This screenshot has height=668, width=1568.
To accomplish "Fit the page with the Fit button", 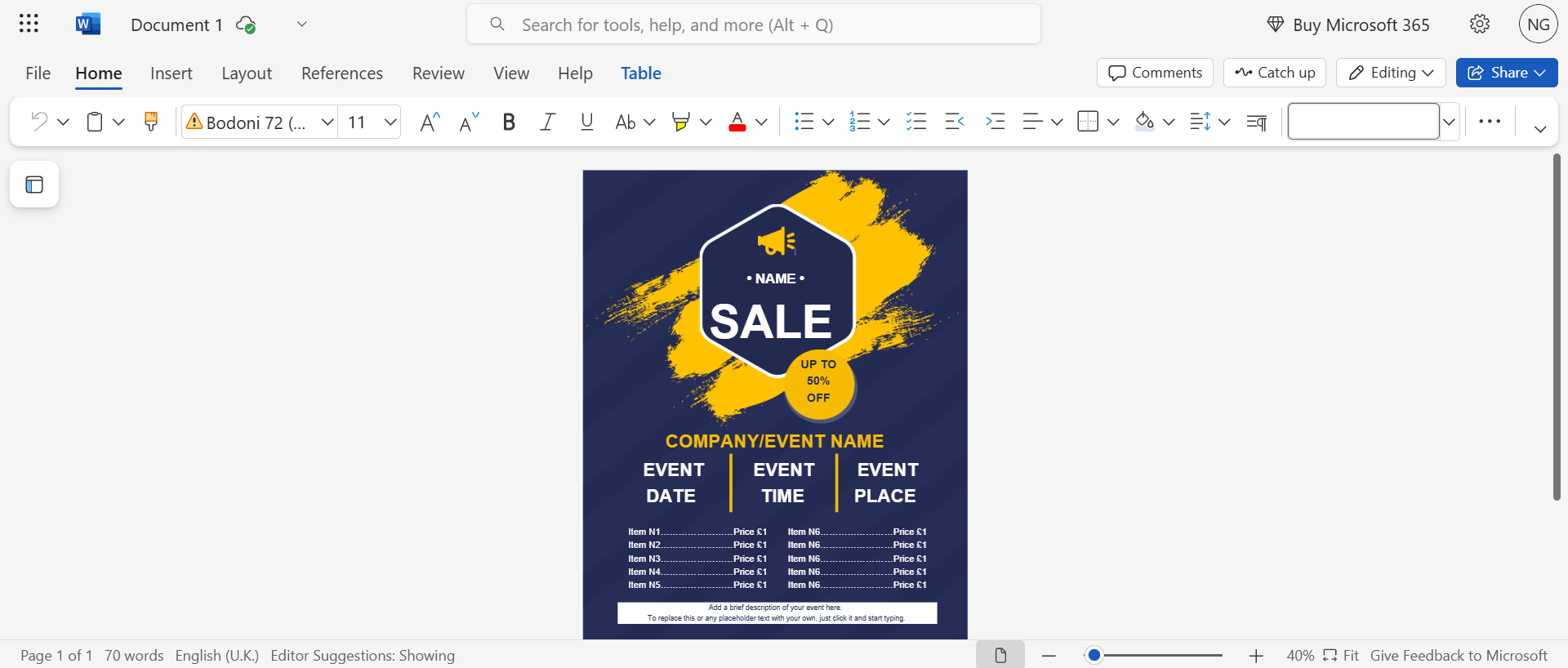I will click(x=1341, y=656).
